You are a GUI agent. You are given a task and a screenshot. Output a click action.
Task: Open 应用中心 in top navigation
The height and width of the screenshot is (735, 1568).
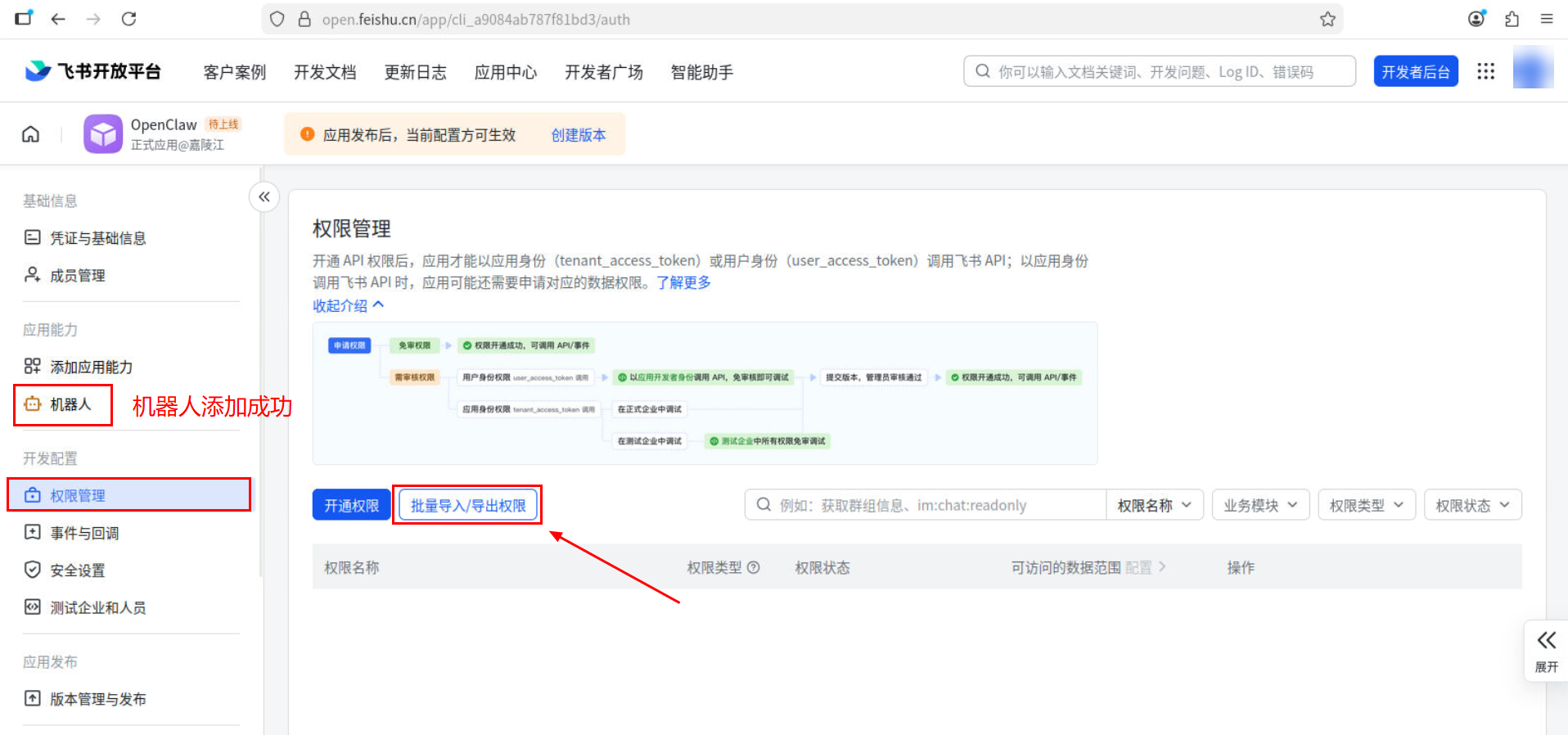(506, 72)
